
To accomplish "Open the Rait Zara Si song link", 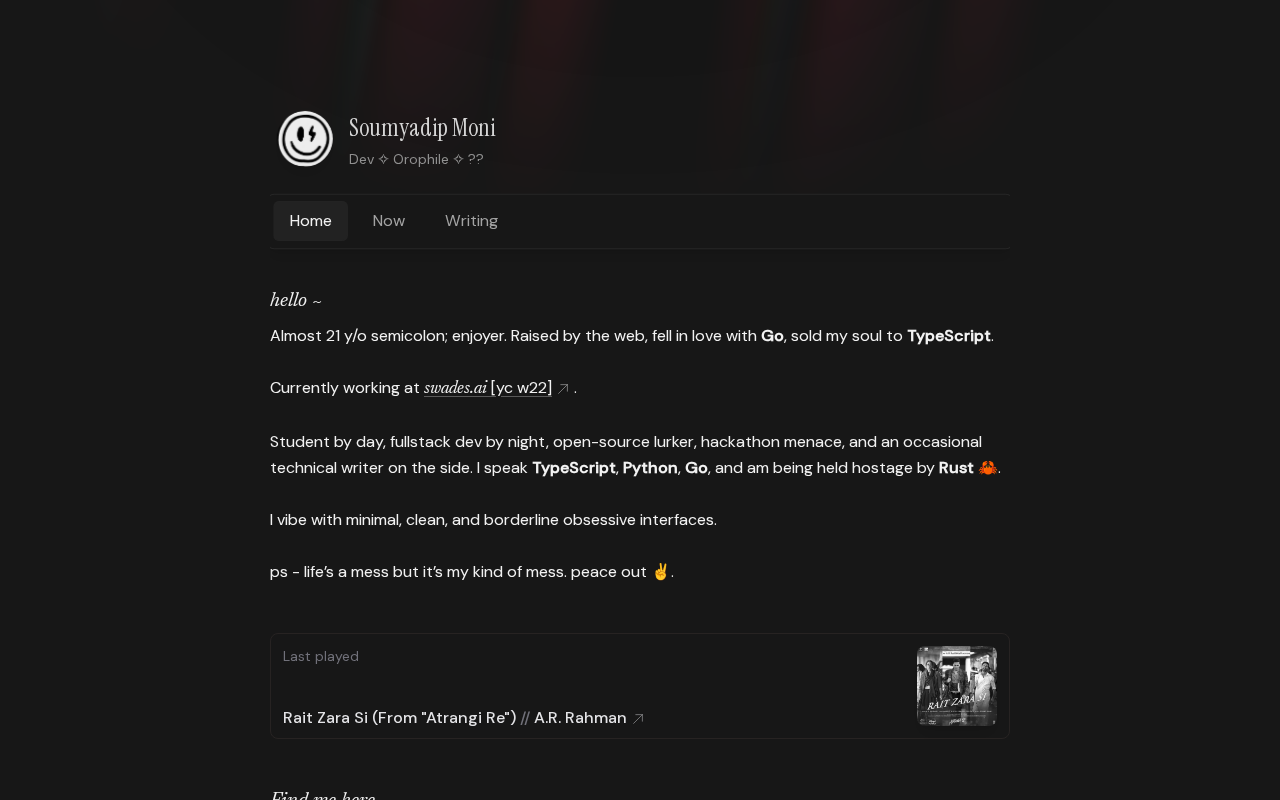I will [399, 718].
